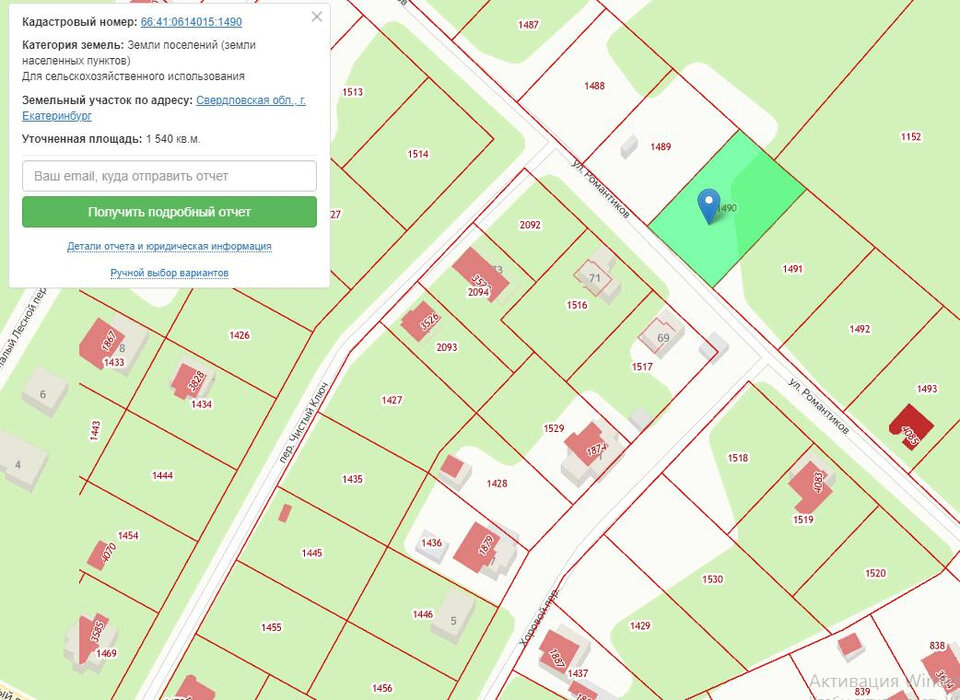960x700 pixels.
Task: Select parcel label 1434 on the map
Action: [x=201, y=404]
